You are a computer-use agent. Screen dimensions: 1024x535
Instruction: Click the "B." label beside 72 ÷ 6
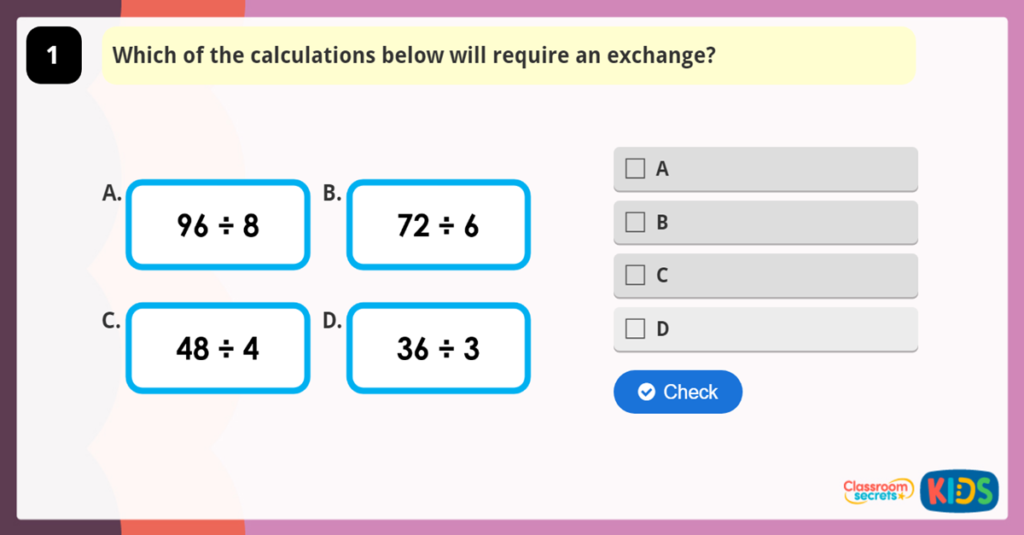332,194
